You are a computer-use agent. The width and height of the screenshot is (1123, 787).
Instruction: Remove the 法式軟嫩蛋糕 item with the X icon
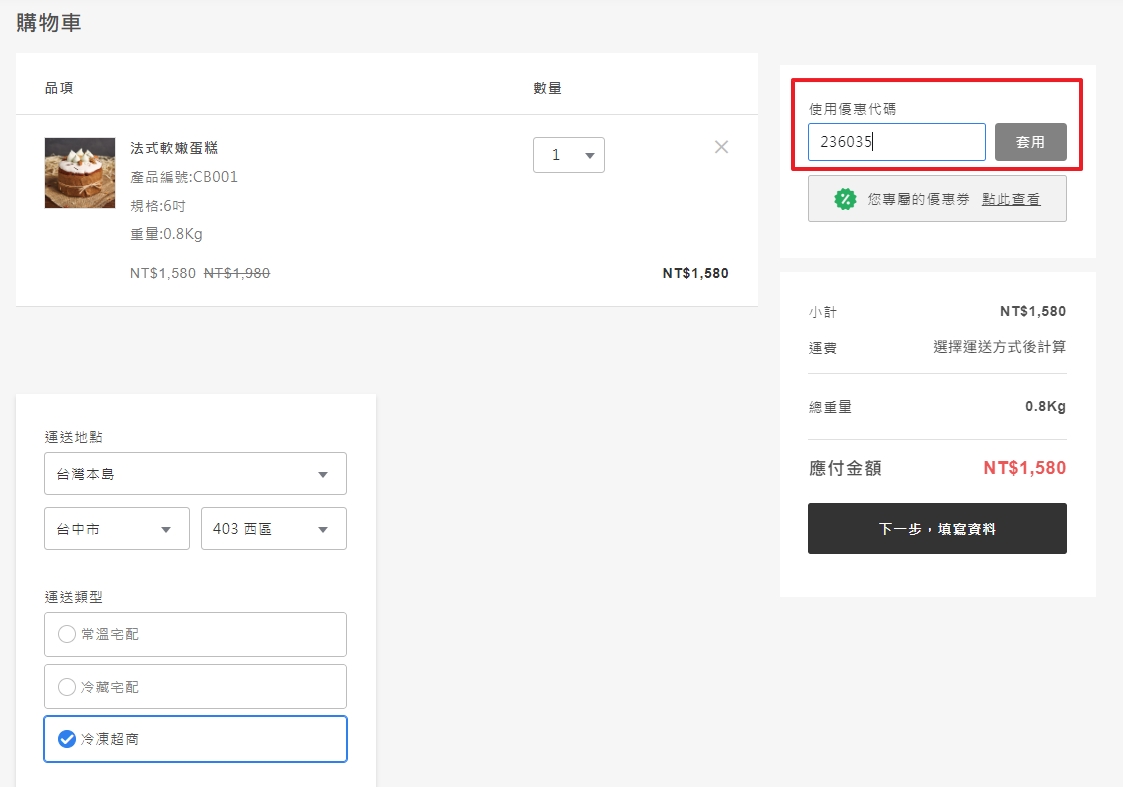point(721,147)
